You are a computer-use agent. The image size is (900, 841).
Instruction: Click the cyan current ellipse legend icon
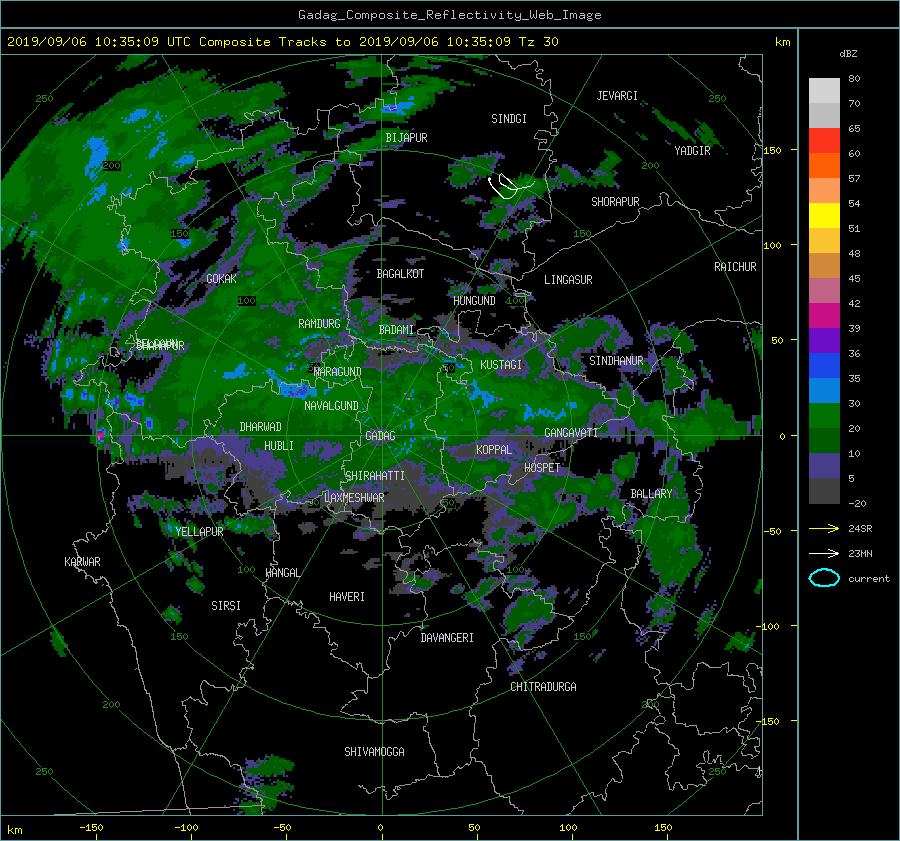click(x=824, y=578)
